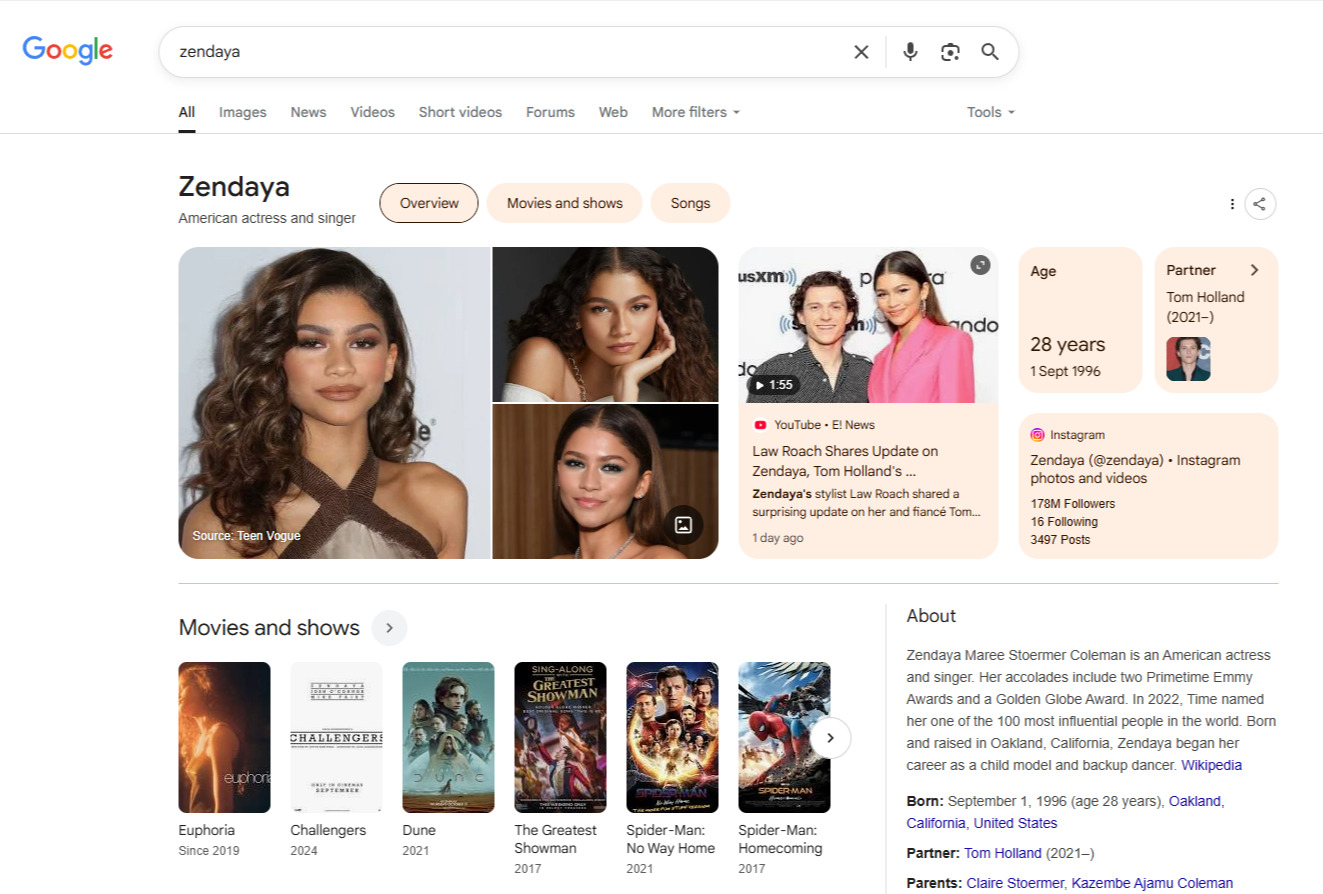1323x894 pixels.
Task: Open the Teen Vogue main Zendaya photo
Action: [335, 403]
